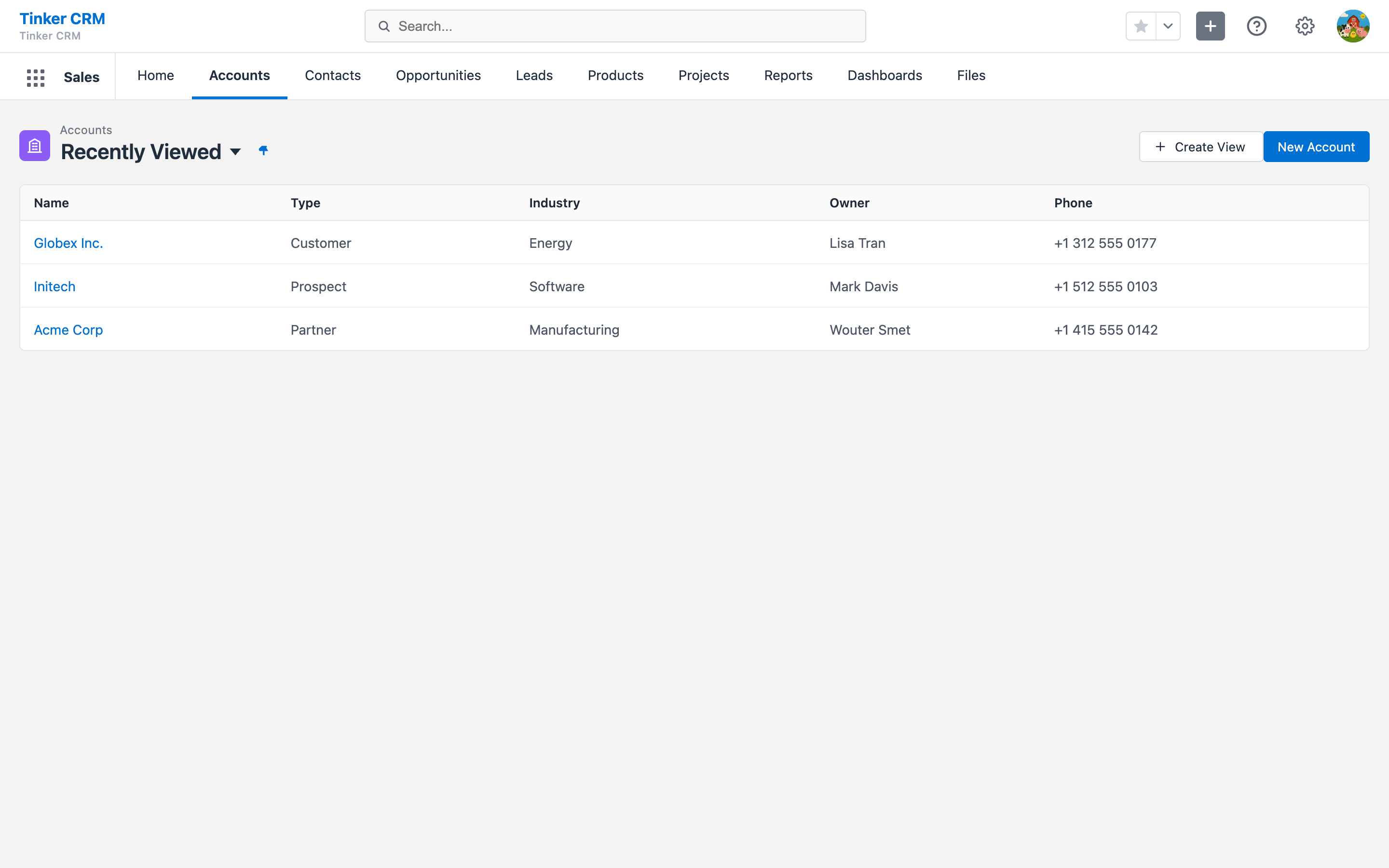This screenshot has width=1389, height=868.
Task: Open the user profile avatar
Action: [1353, 27]
